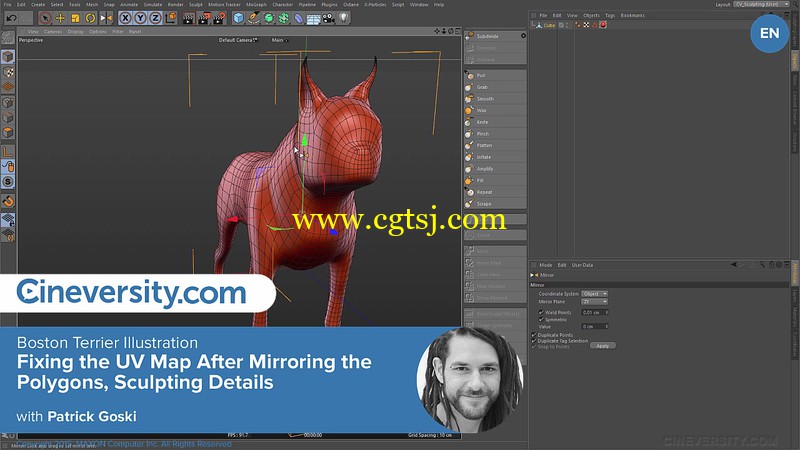Toggle the Duplicate Points checkbox

tap(534, 335)
